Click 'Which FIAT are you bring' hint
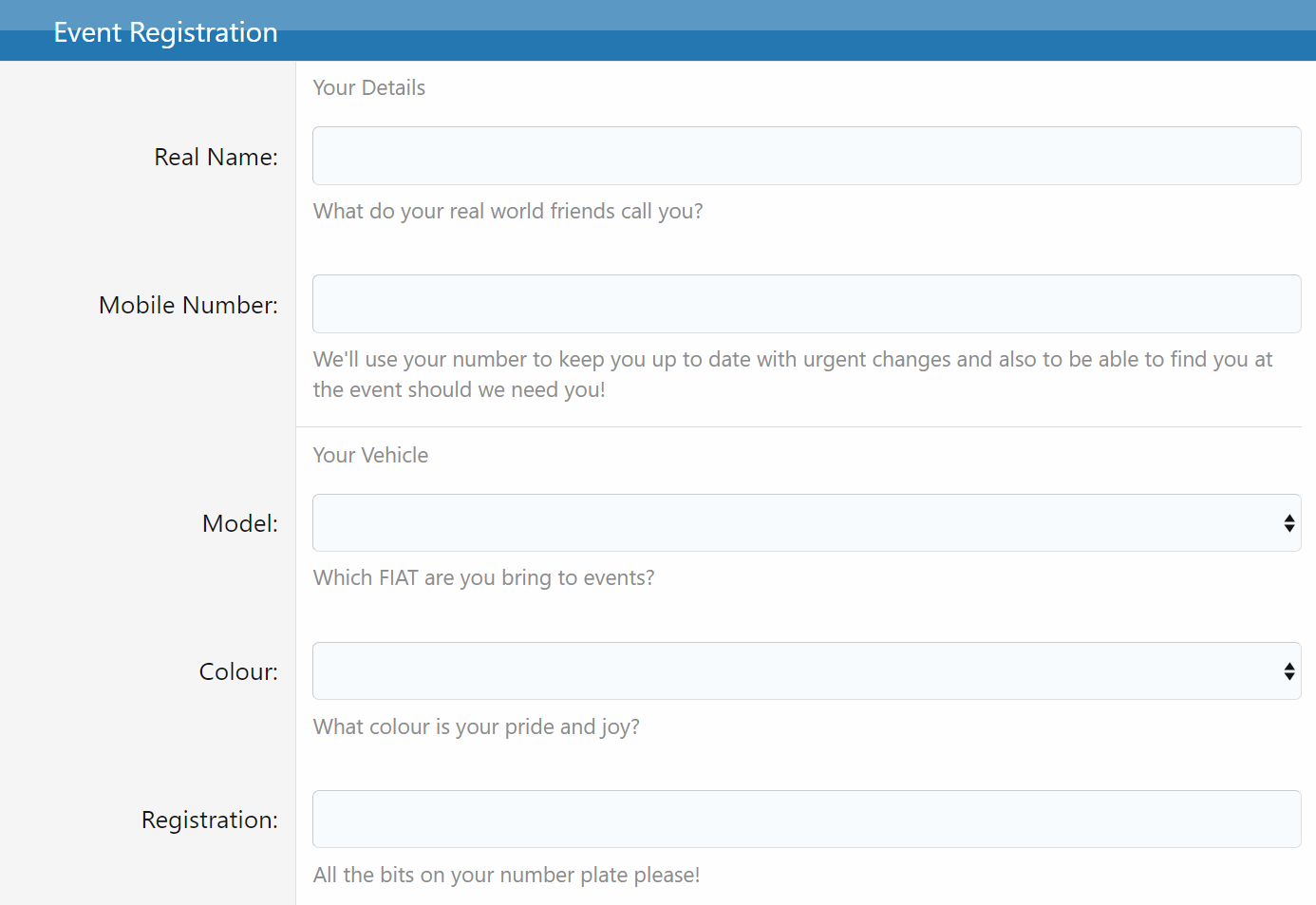This screenshot has width=1316, height=905. pos(483,577)
